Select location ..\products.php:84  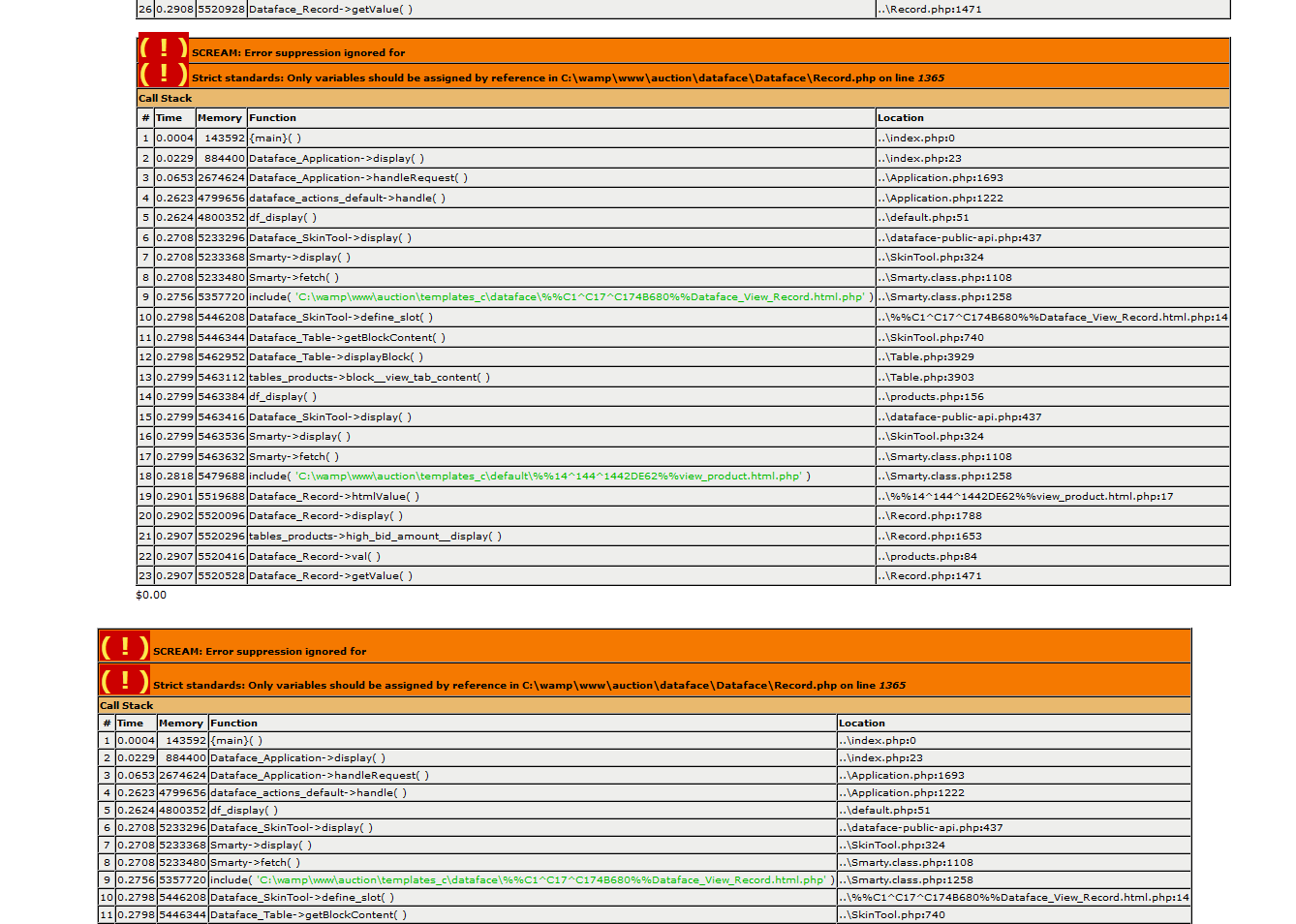point(927,557)
